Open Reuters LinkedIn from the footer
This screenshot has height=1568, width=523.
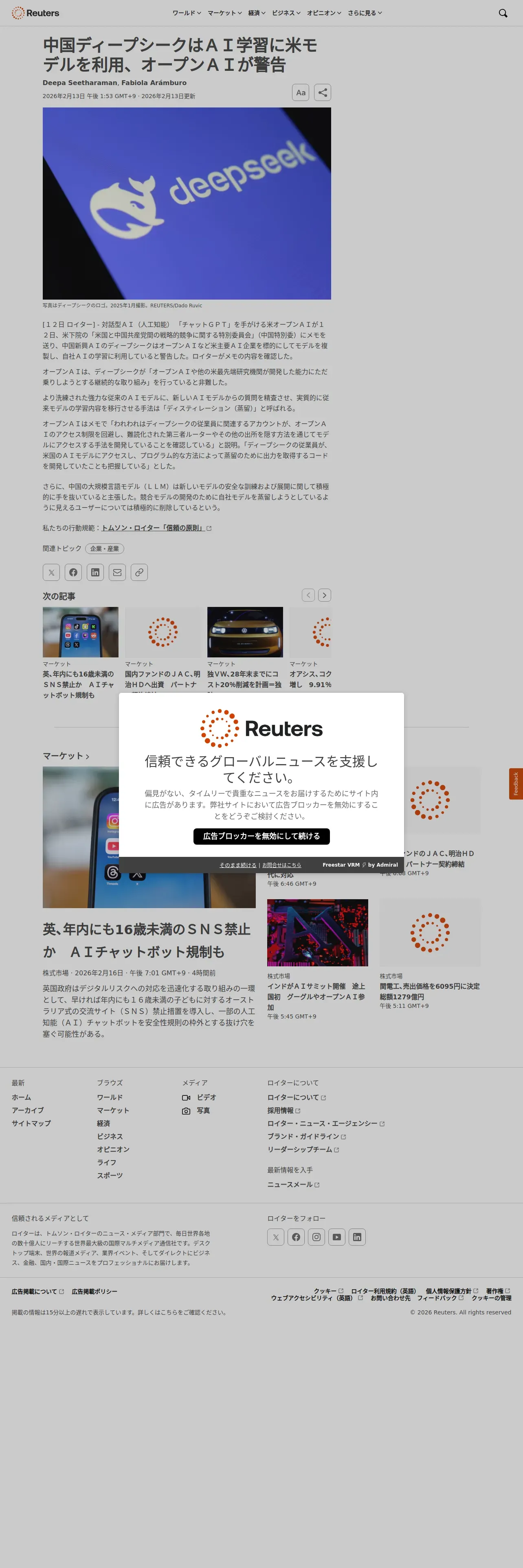pyautogui.click(x=357, y=1237)
